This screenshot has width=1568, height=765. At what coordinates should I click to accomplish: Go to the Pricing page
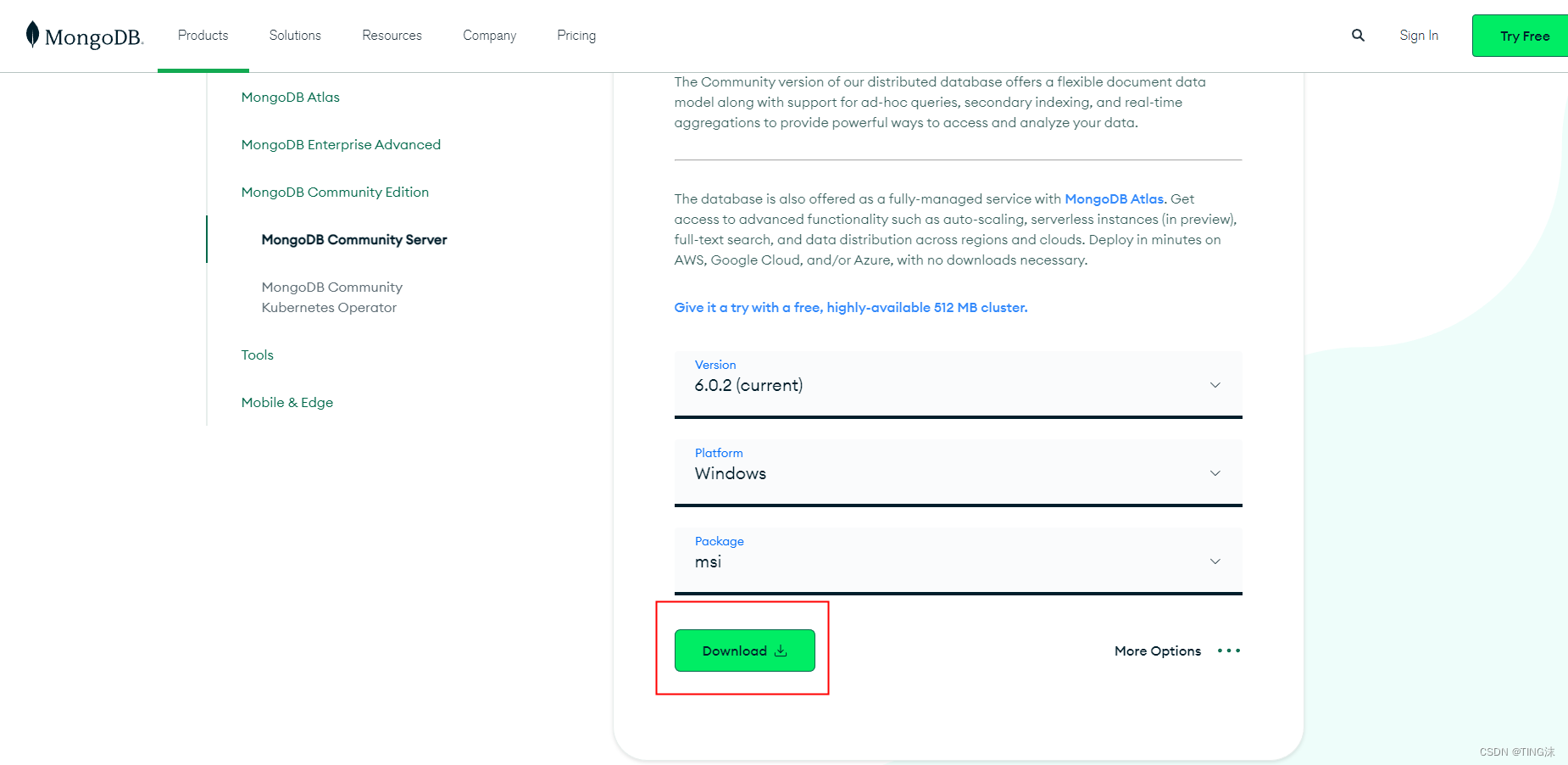(576, 36)
